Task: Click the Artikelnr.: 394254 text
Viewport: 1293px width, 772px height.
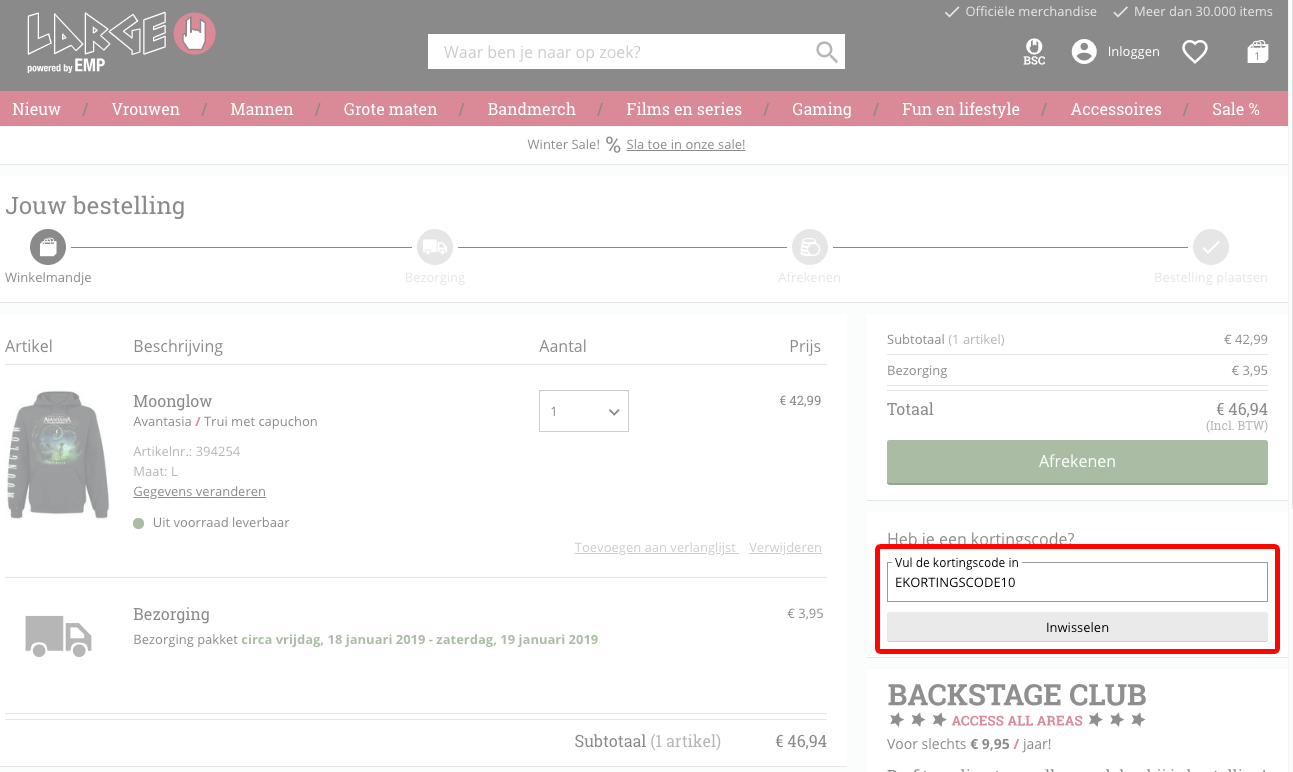Action: coord(186,451)
